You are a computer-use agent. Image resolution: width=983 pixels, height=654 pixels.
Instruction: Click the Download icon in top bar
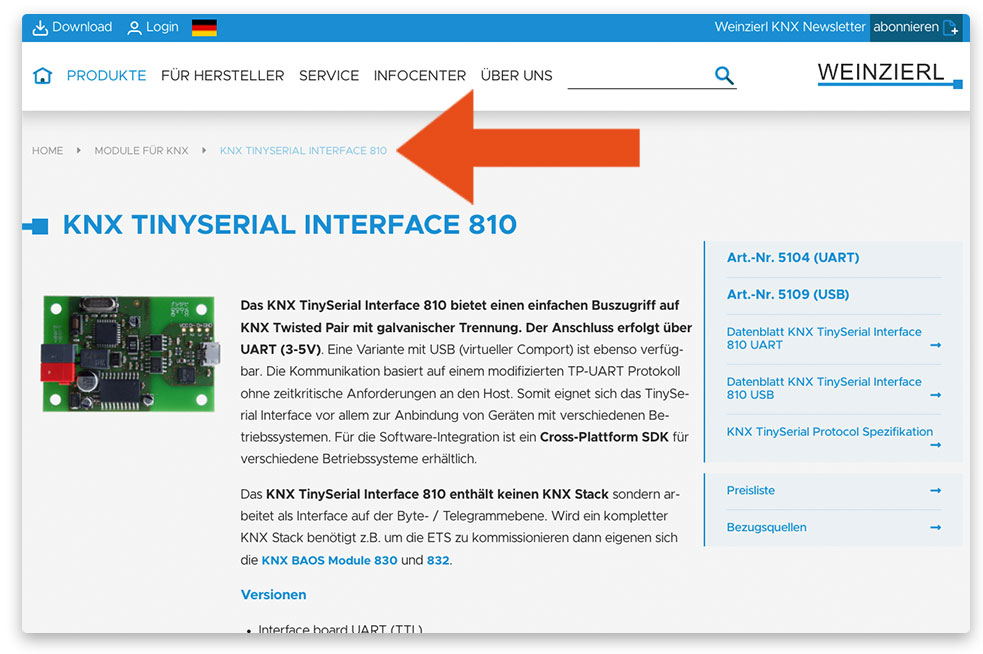pyautogui.click(x=41, y=28)
